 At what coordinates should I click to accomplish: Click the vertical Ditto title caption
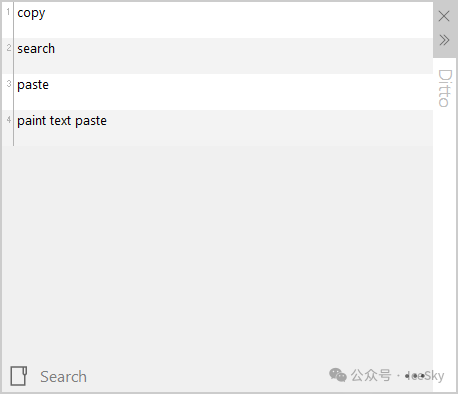[445, 88]
